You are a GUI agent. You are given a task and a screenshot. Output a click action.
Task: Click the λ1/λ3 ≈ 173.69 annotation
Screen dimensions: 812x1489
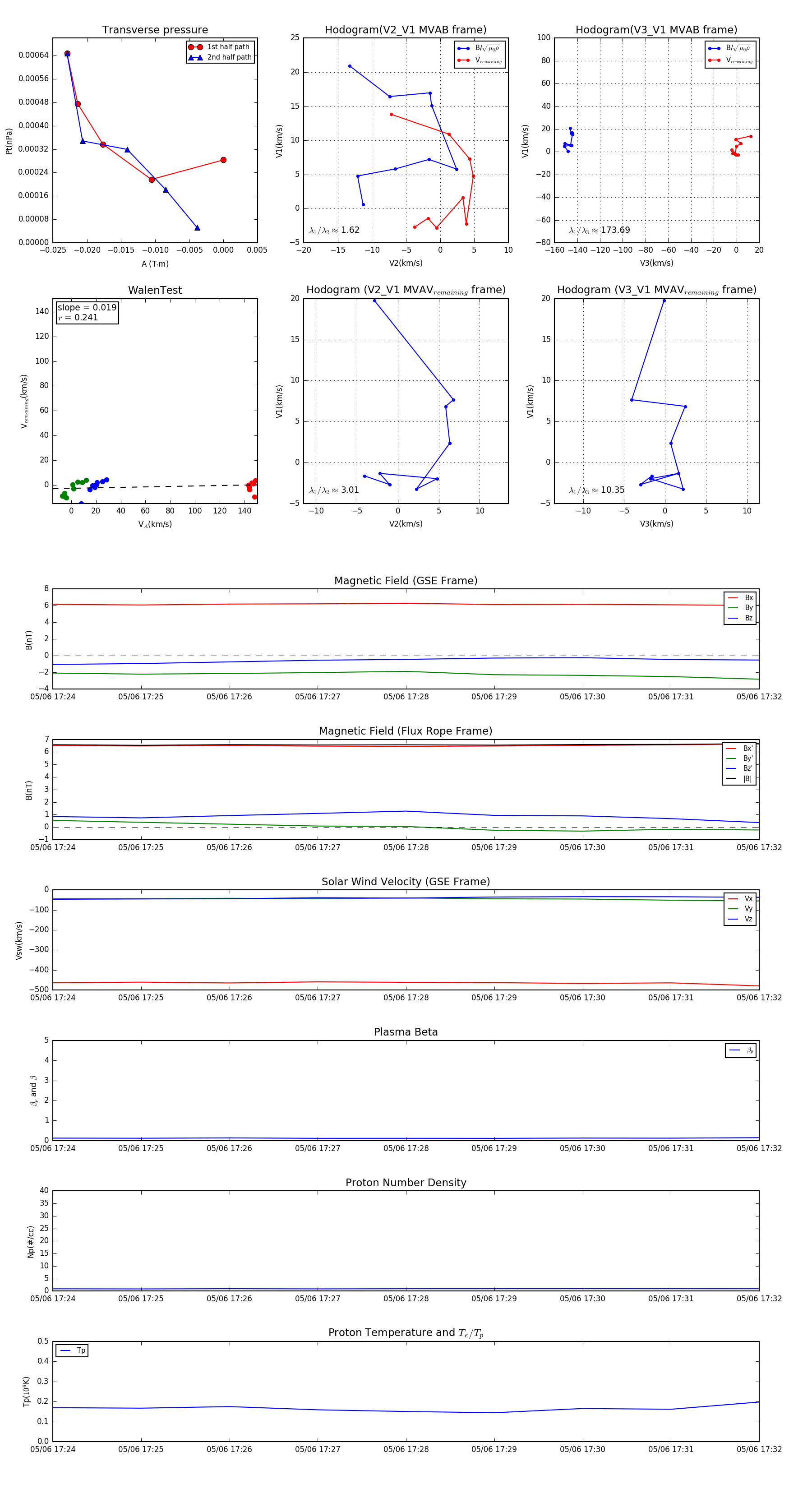(600, 230)
